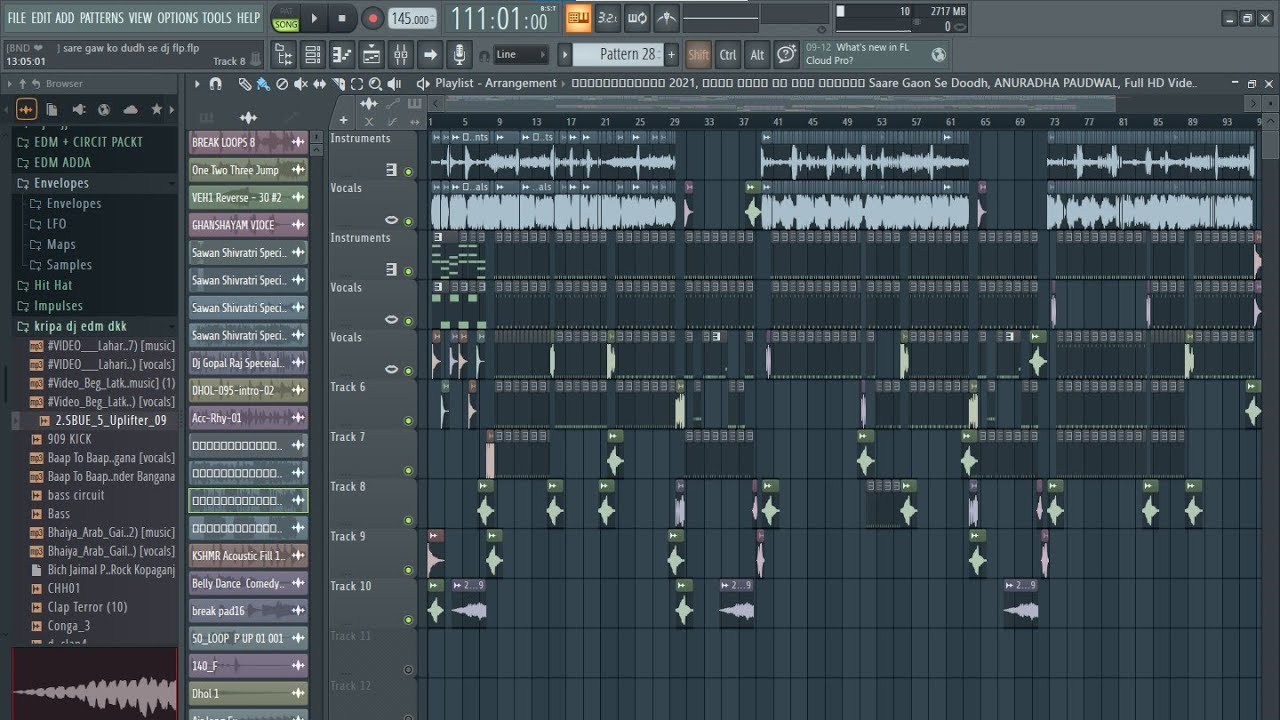Open the FILE menu
The height and width of the screenshot is (720, 1280).
tap(16, 18)
